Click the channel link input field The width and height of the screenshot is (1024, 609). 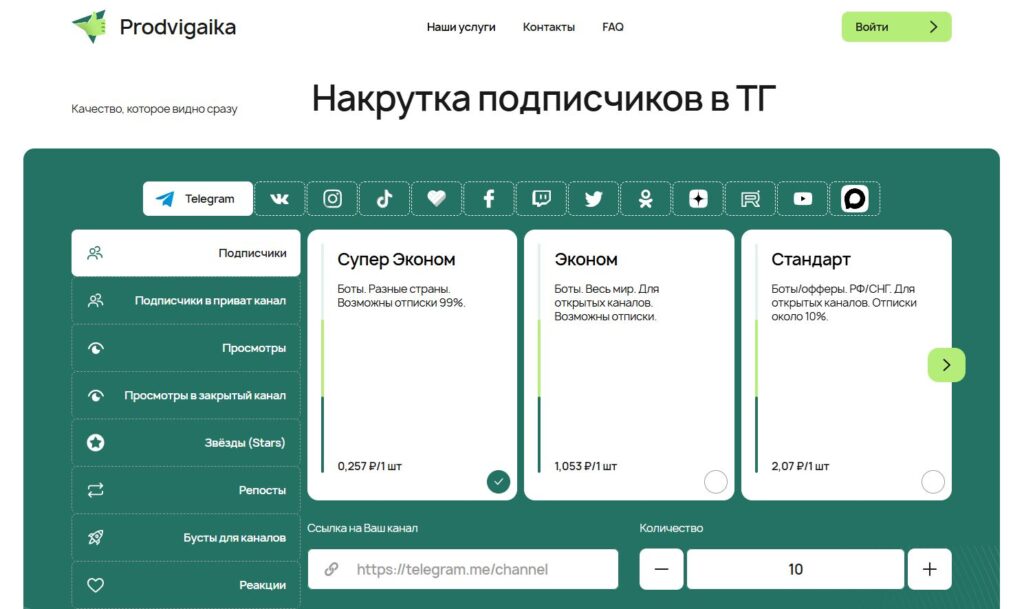[x=463, y=569]
